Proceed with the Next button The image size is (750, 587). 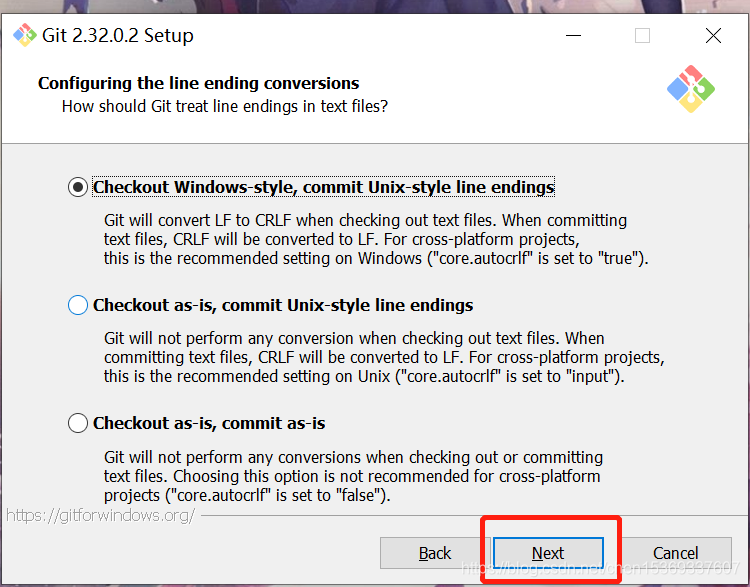pyautogui.click(x=548, y=553)
